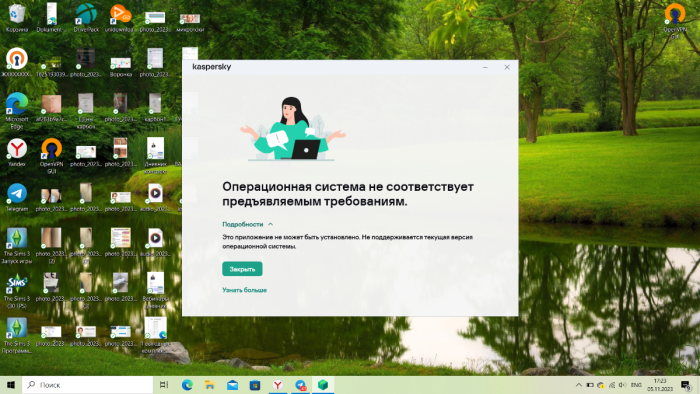Select the Воронка file on desktop
Image resolution: width=700 pixels, height=394 pixels.
tap(121, 66)
